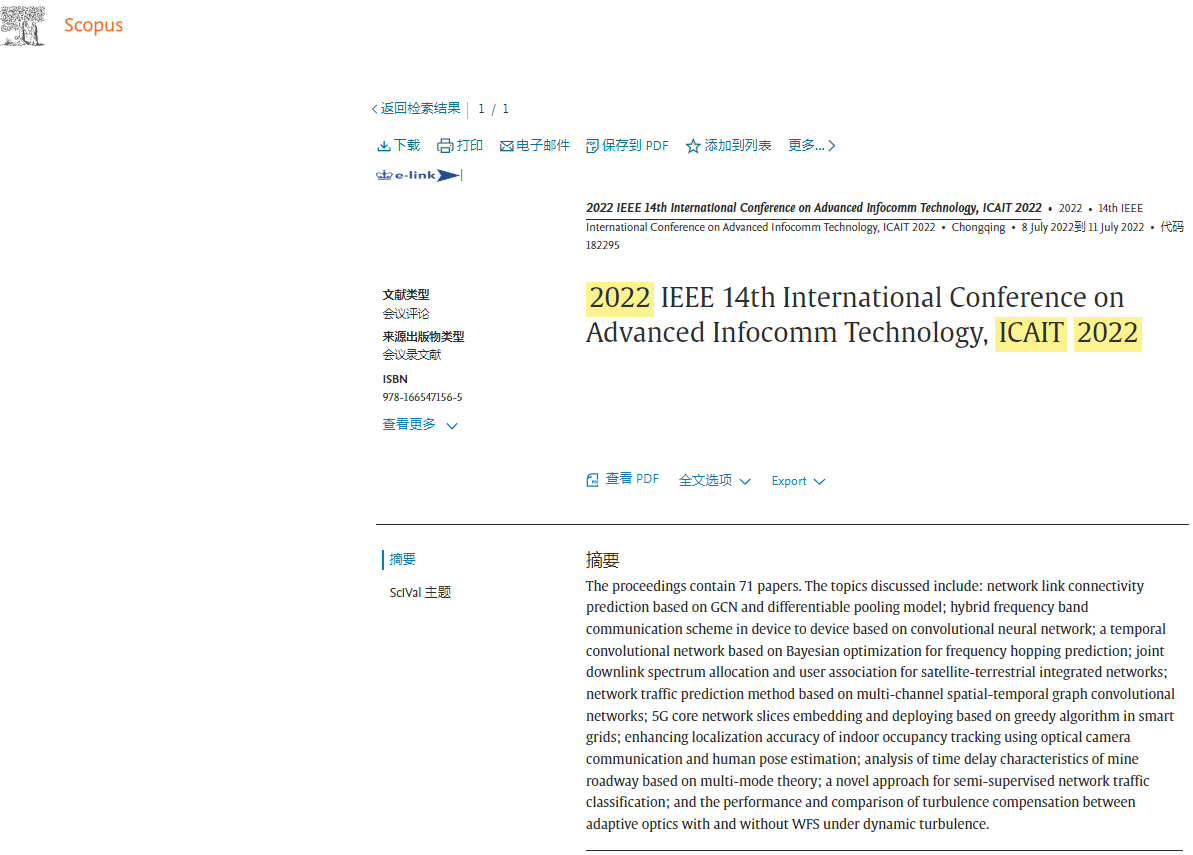Image resolution: width=1193 pixels, height=855 pixels.
Task: Click the 保存到 PDF text label
Action: (x=635, y=145)
